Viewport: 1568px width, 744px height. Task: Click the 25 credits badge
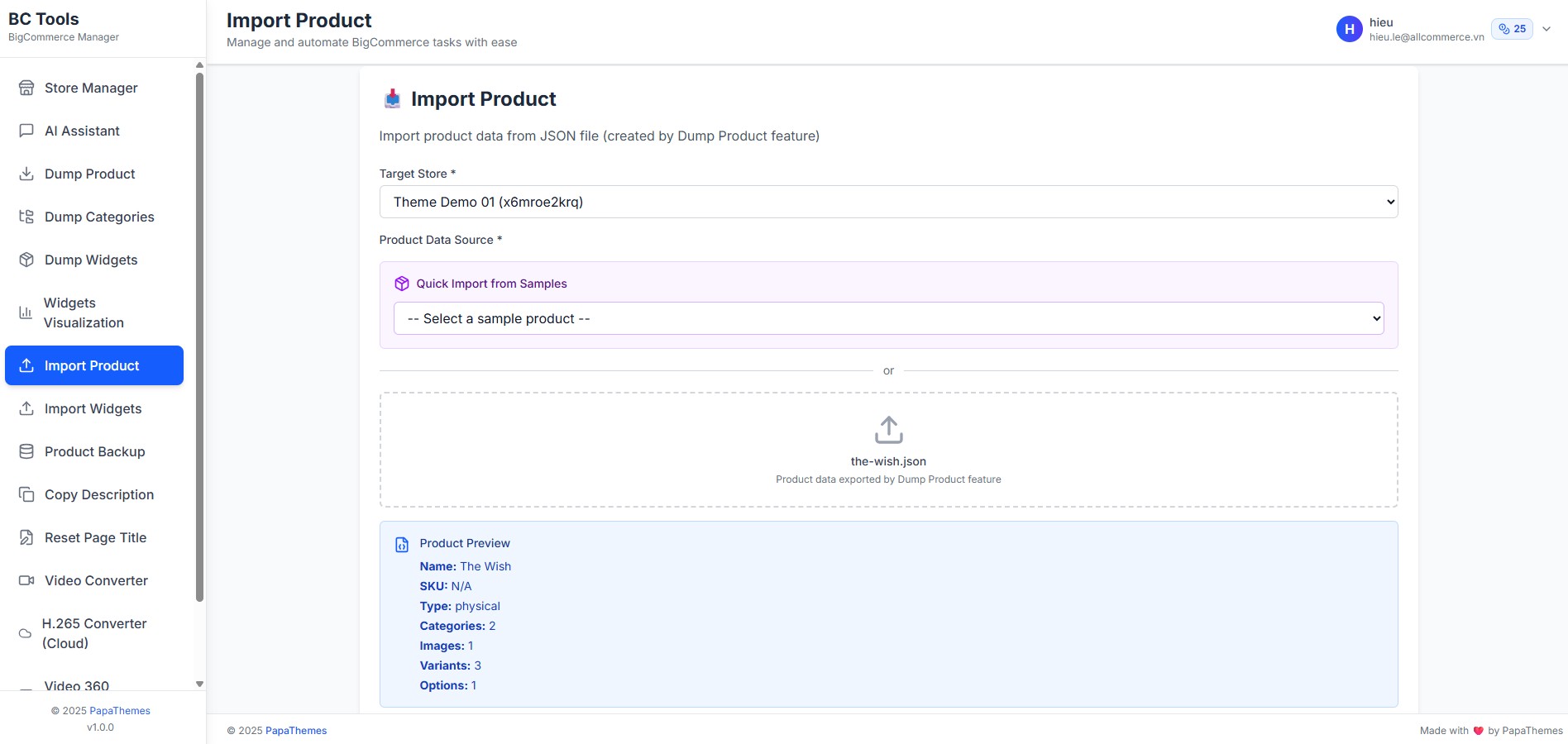(x=1512, y=28)
